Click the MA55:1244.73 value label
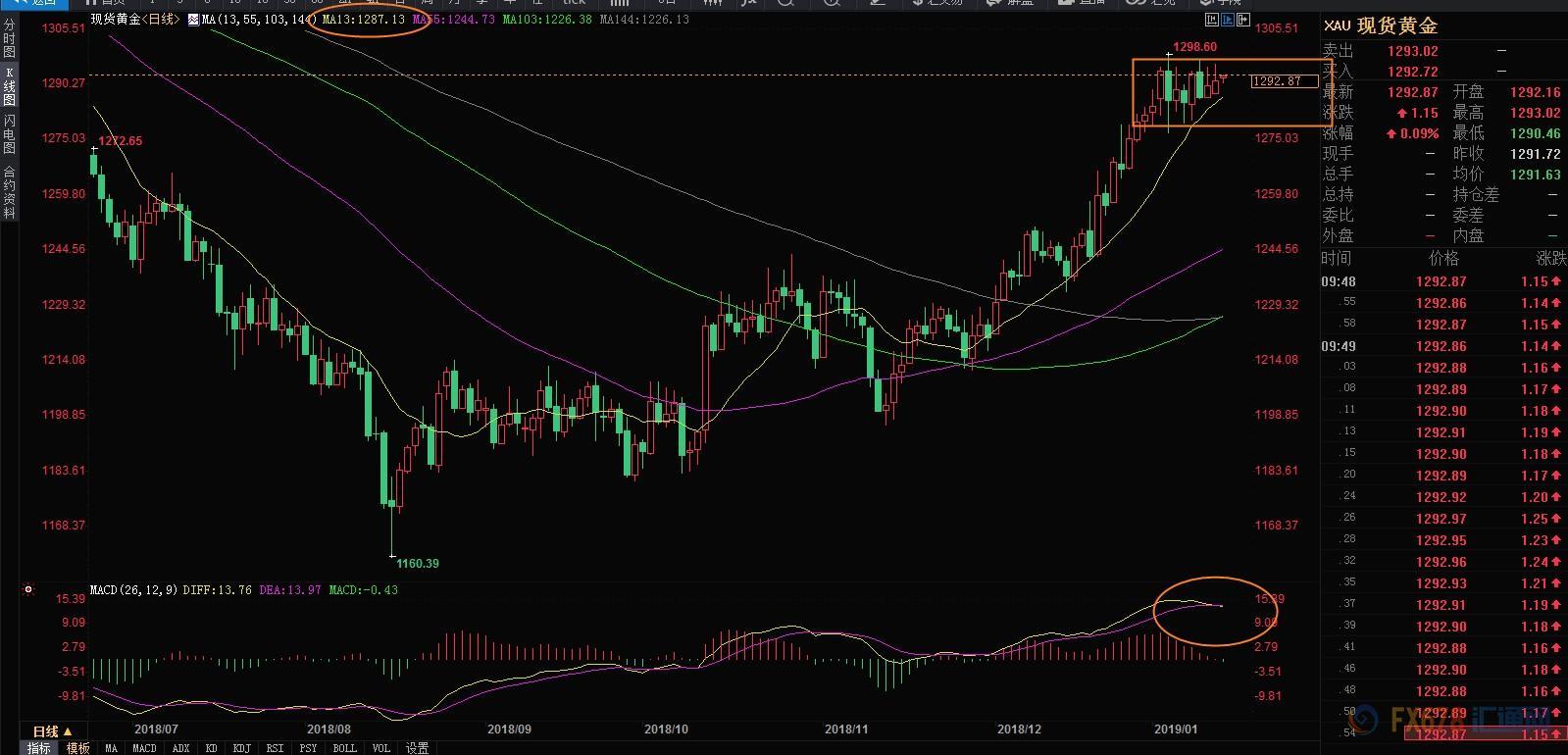Screen dimensions: 1568x755 [453, 19]
